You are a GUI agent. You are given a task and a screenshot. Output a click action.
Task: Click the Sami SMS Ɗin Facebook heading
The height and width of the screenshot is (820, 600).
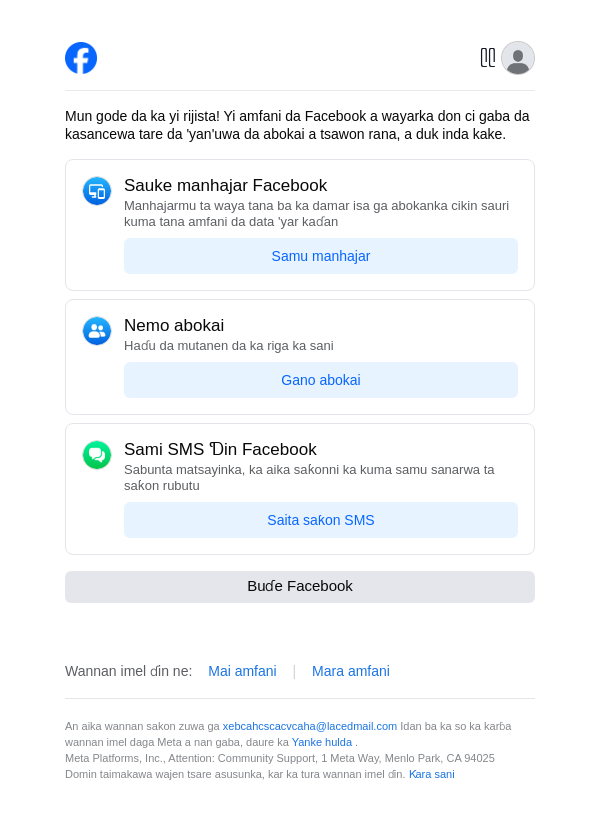pos(220,450)
